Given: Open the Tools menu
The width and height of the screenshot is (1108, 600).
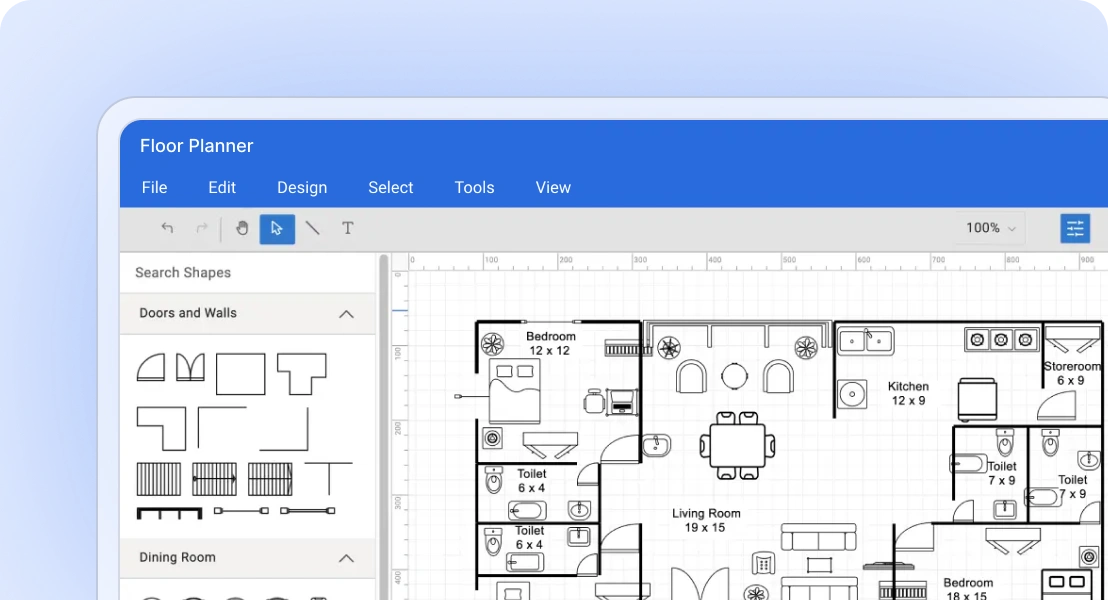Looking at the screenshot, I should pos(474,187).
